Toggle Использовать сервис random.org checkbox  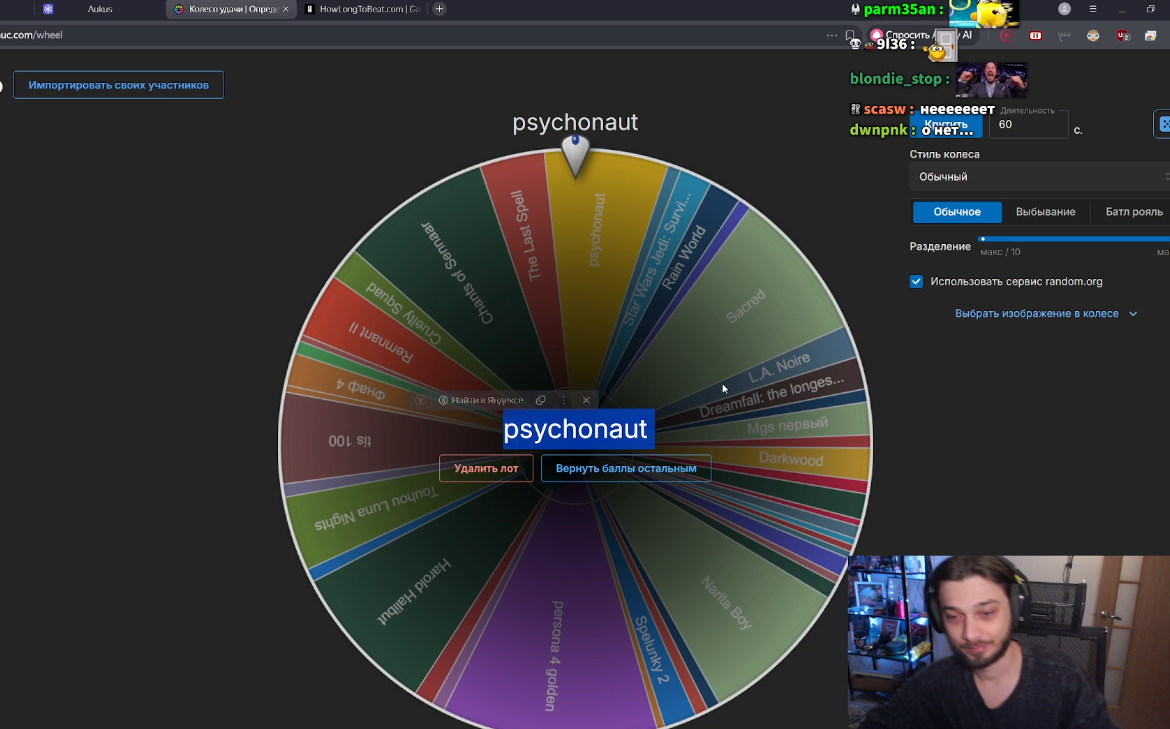point(916,281)
